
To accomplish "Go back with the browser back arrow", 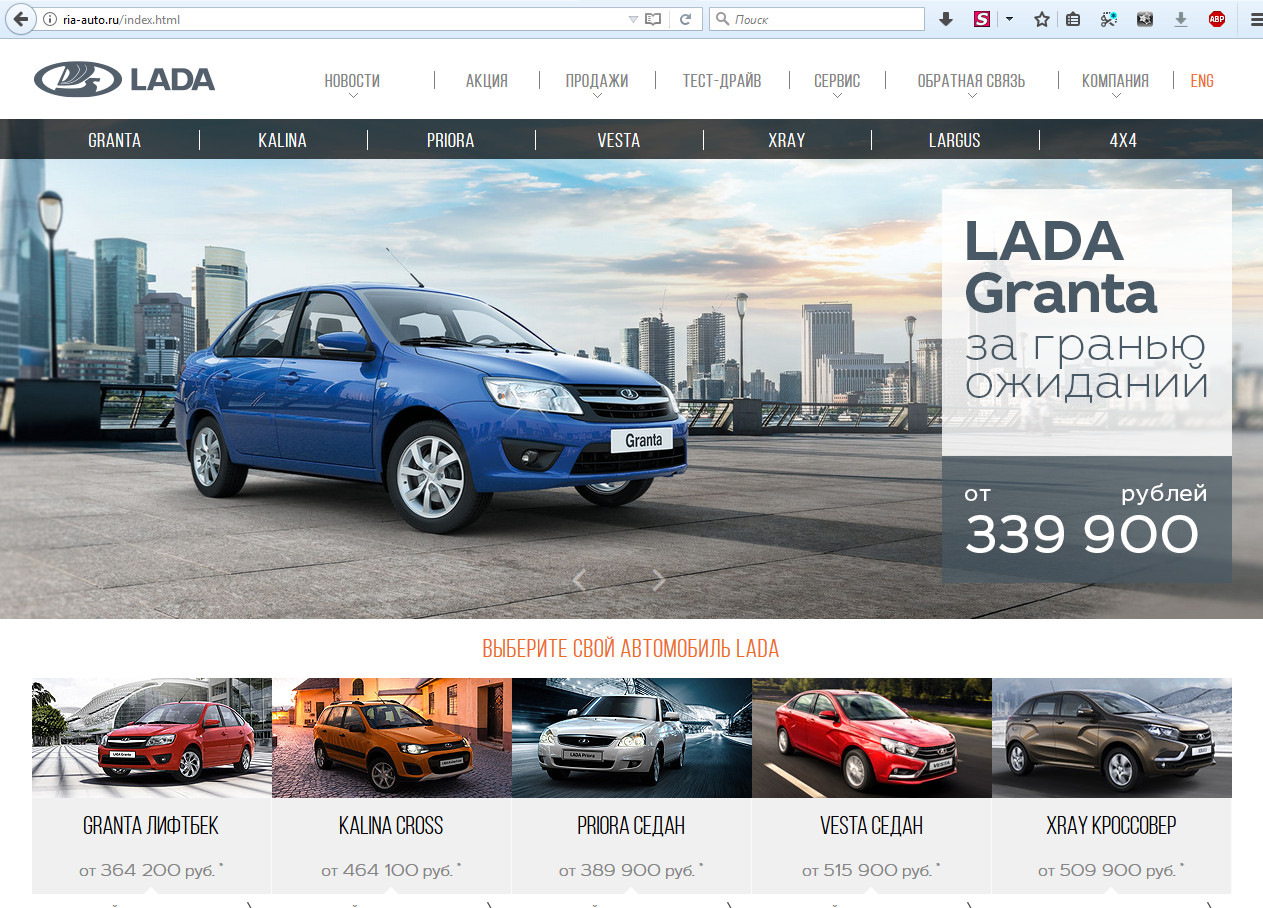I will point(19,19).
